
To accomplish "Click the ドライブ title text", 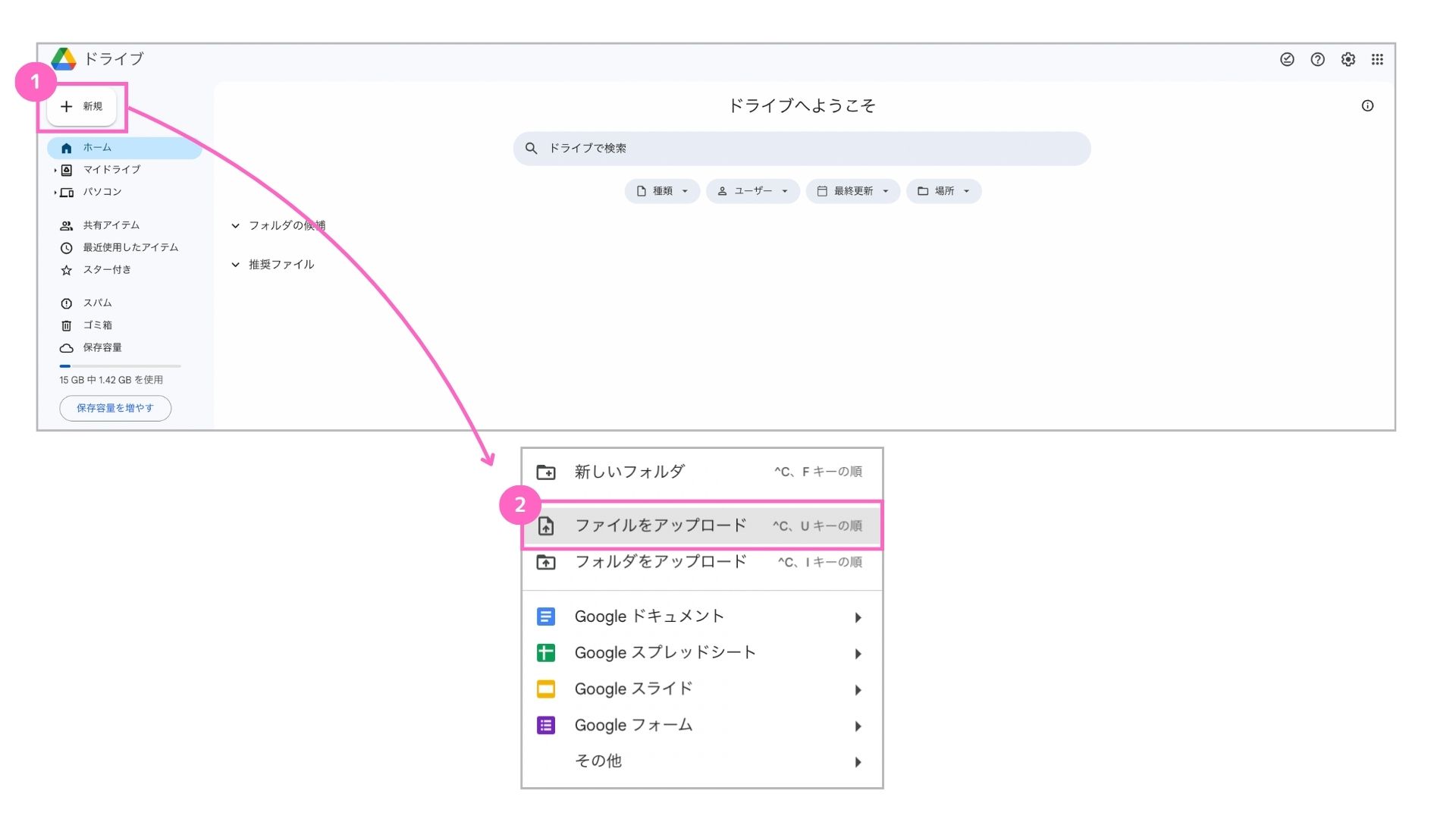I will pyautogui.click(x=114, y=58).
